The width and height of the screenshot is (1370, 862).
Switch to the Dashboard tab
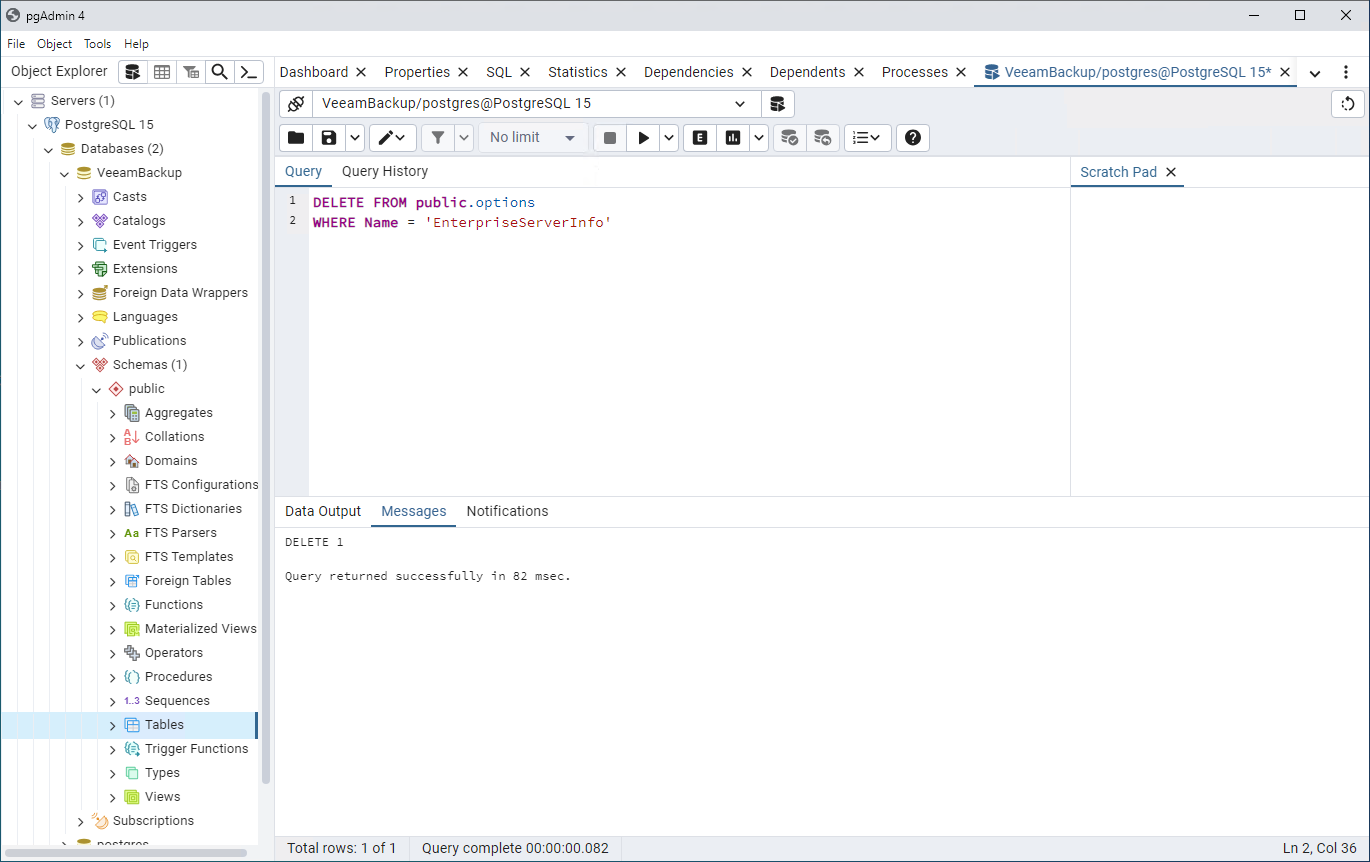click(x=314, y=72)
